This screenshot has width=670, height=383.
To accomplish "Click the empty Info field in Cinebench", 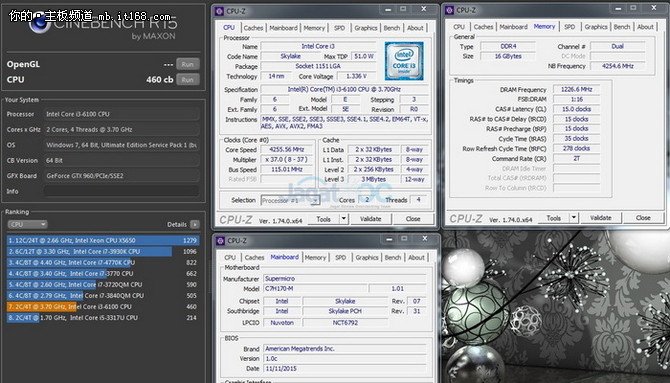I will [x=121, y=191].
